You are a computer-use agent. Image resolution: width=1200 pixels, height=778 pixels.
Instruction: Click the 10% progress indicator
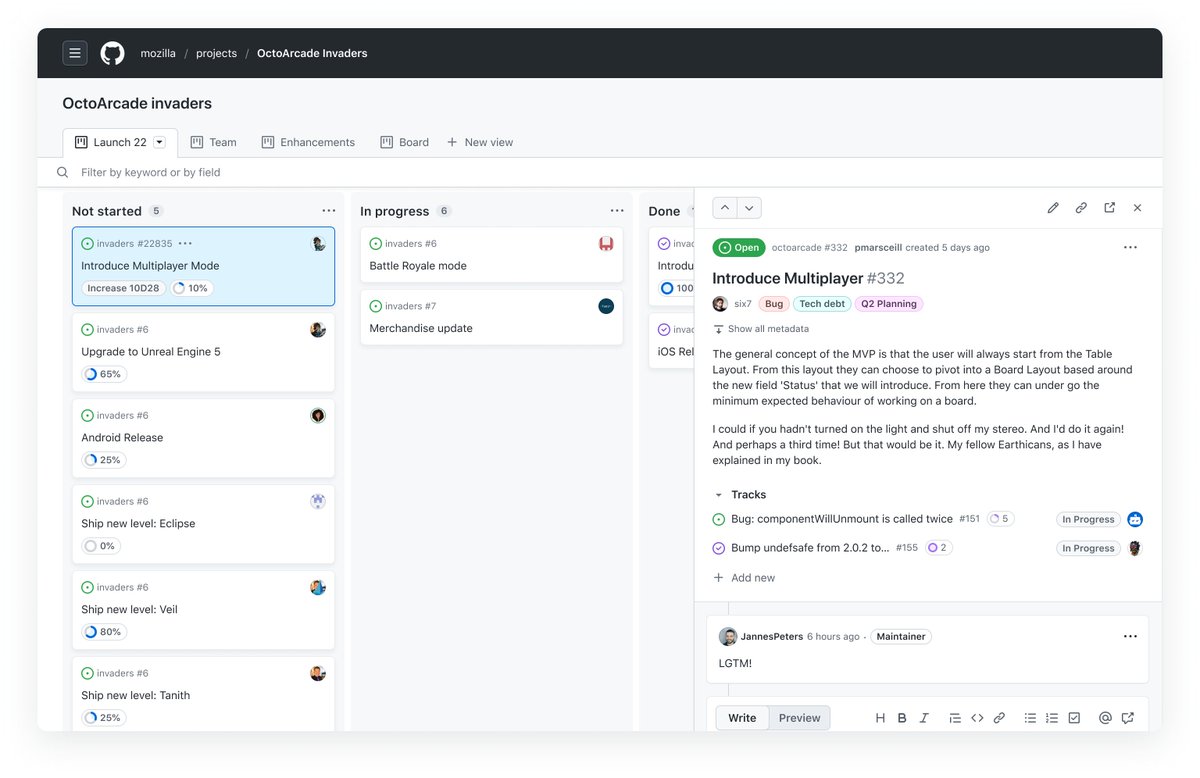click(x=190, y=288)
